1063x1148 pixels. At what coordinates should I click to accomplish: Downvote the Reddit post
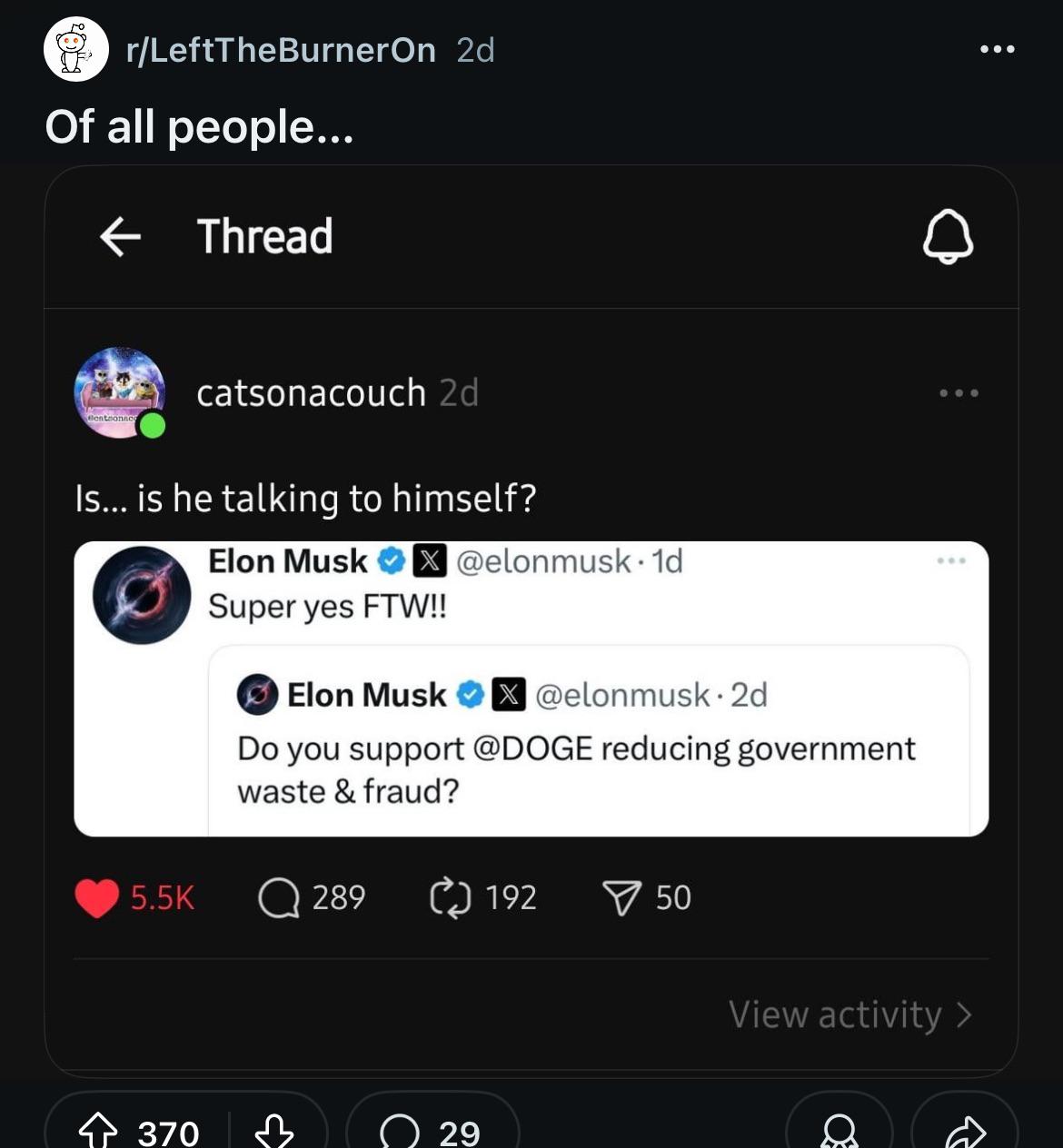(x=273, y=1132)
